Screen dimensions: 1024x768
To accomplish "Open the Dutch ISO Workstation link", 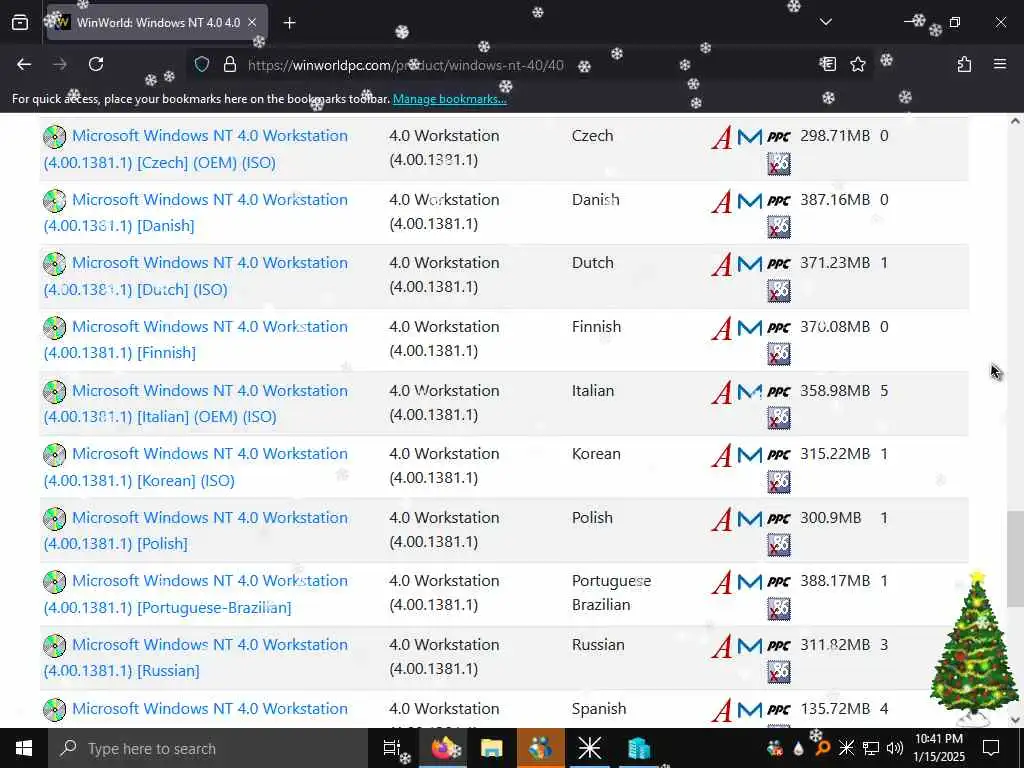I will click(195, 276).
